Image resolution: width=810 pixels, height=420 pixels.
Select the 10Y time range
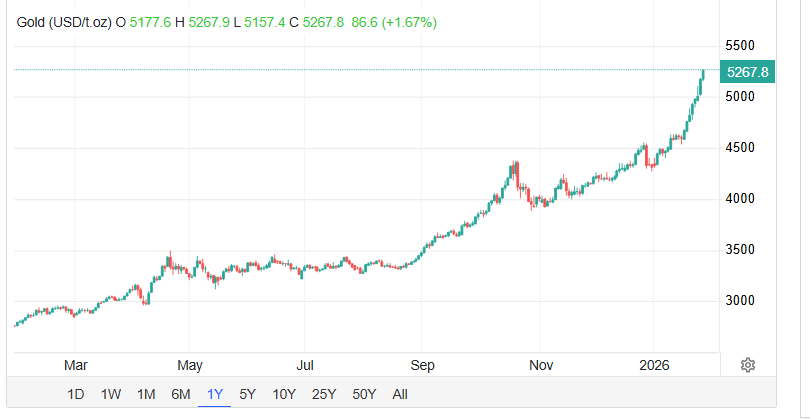[x=284, y=394]
